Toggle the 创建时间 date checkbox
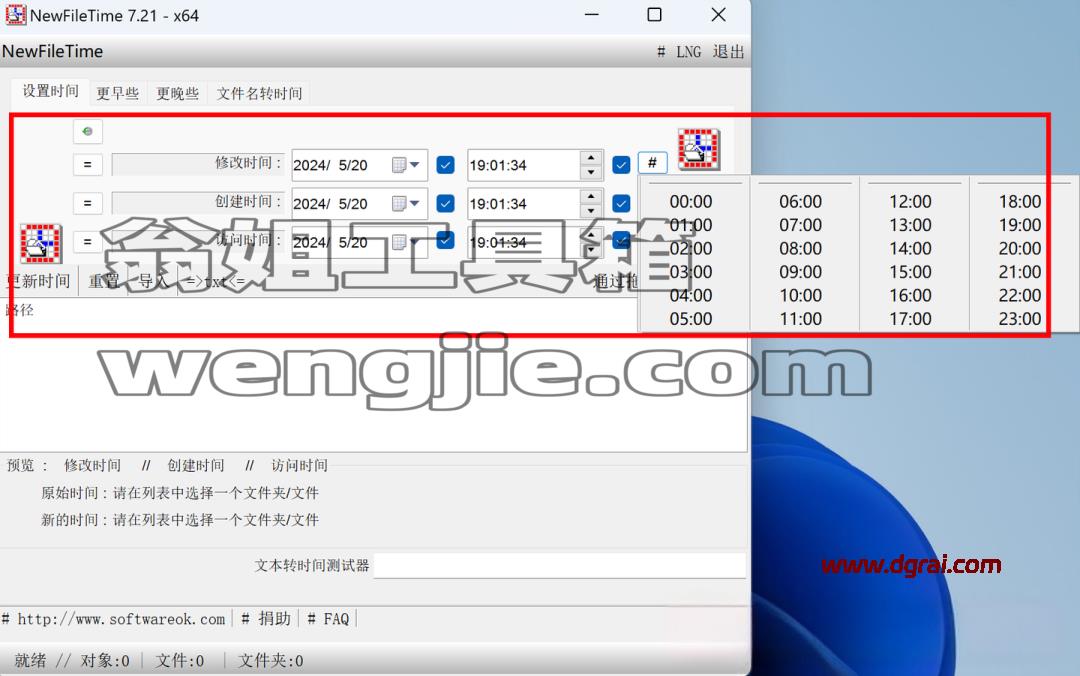1080x676 pixels. point(446,203)
